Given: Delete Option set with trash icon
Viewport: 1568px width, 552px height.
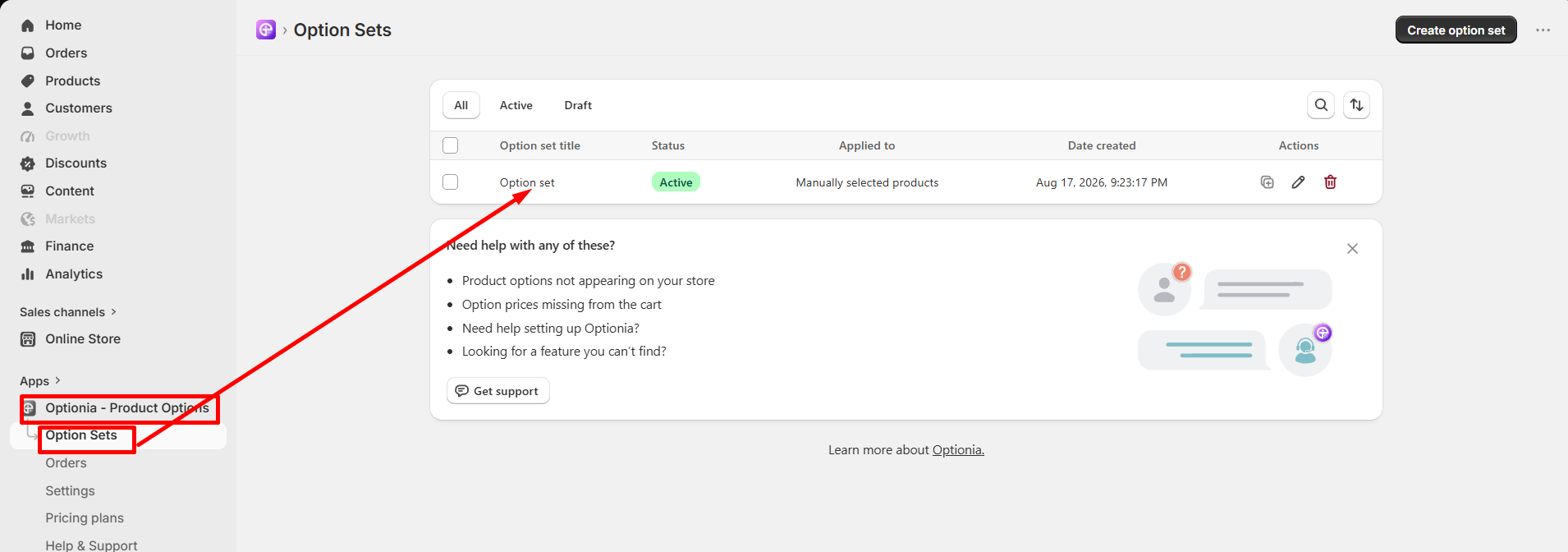Looking at the screenshot, I should 1330,182.
